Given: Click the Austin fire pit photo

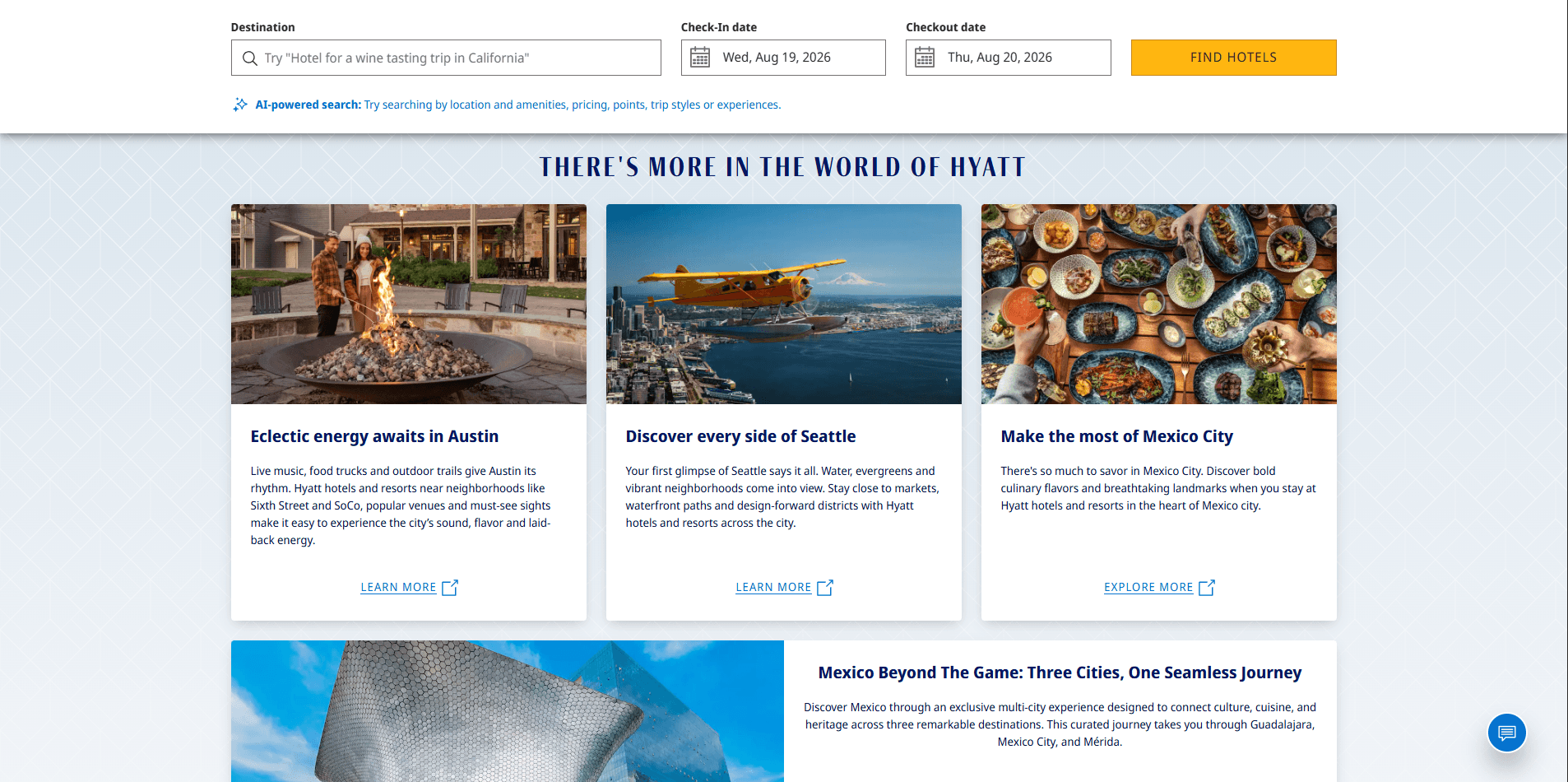Looking at the screenshot, I should [409, 304].
